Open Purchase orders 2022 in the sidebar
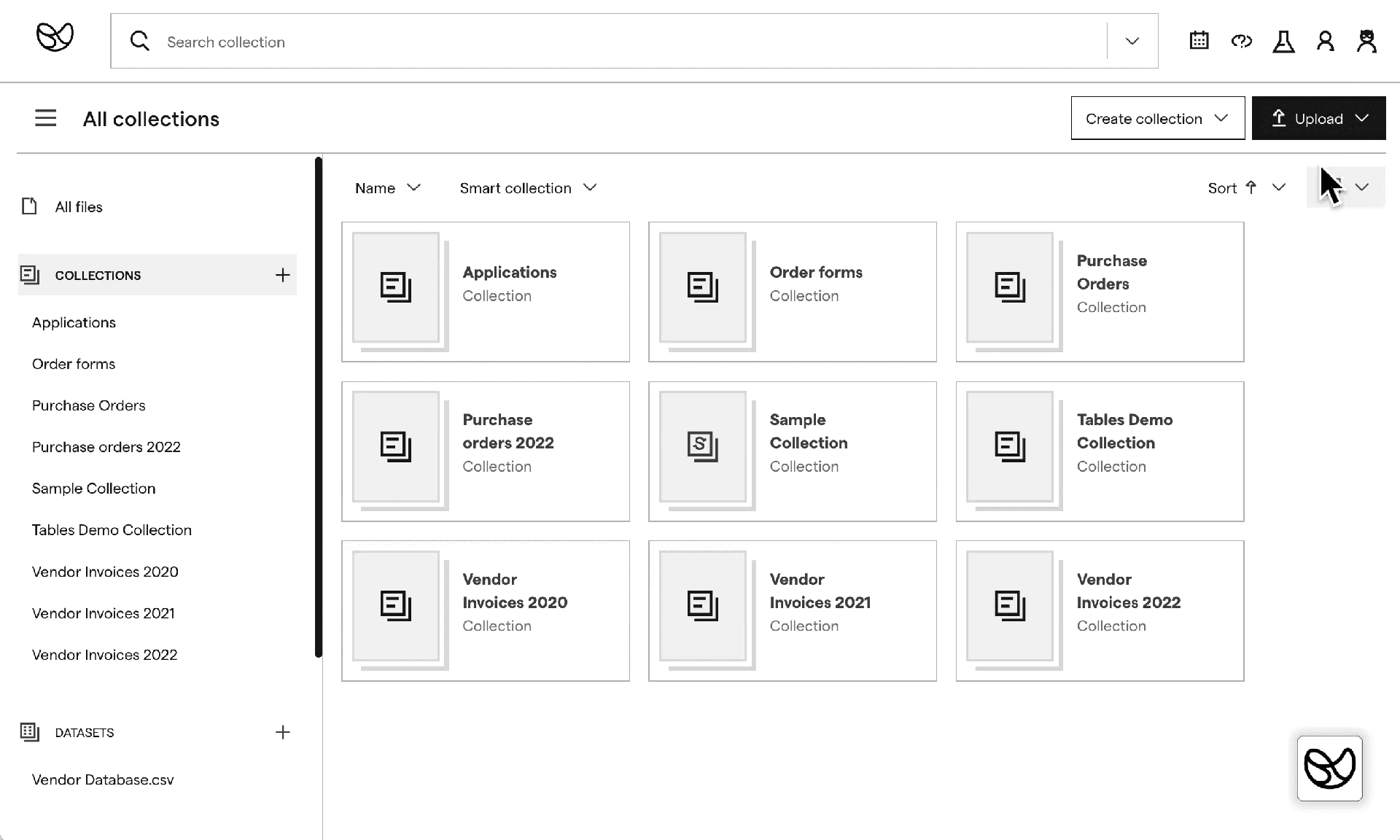 pyautogui.click(x=106, y=447)
